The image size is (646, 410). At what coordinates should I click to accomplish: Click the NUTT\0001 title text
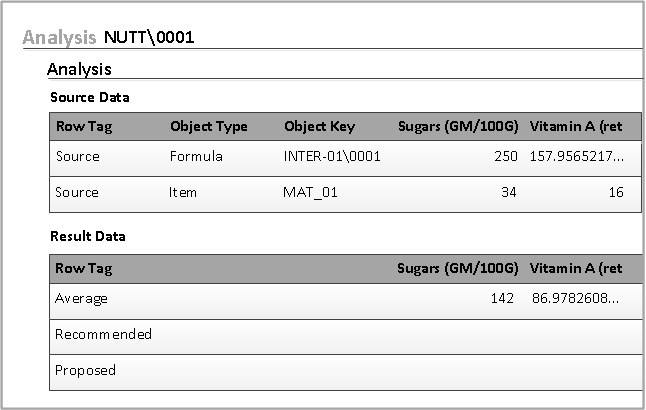149,38
